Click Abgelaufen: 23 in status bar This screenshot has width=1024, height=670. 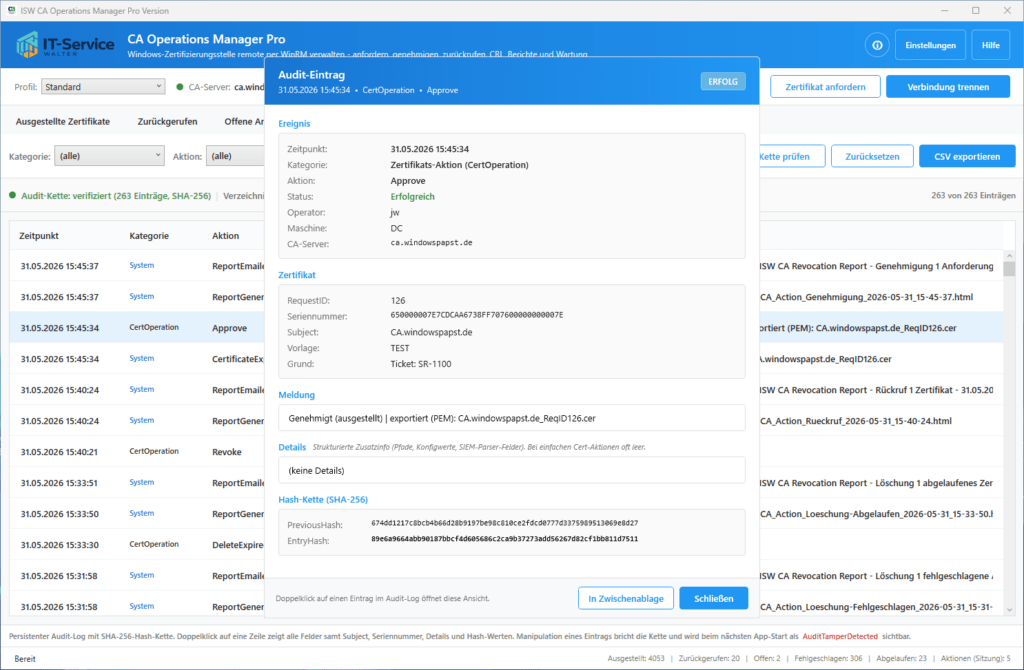(901, 658)
